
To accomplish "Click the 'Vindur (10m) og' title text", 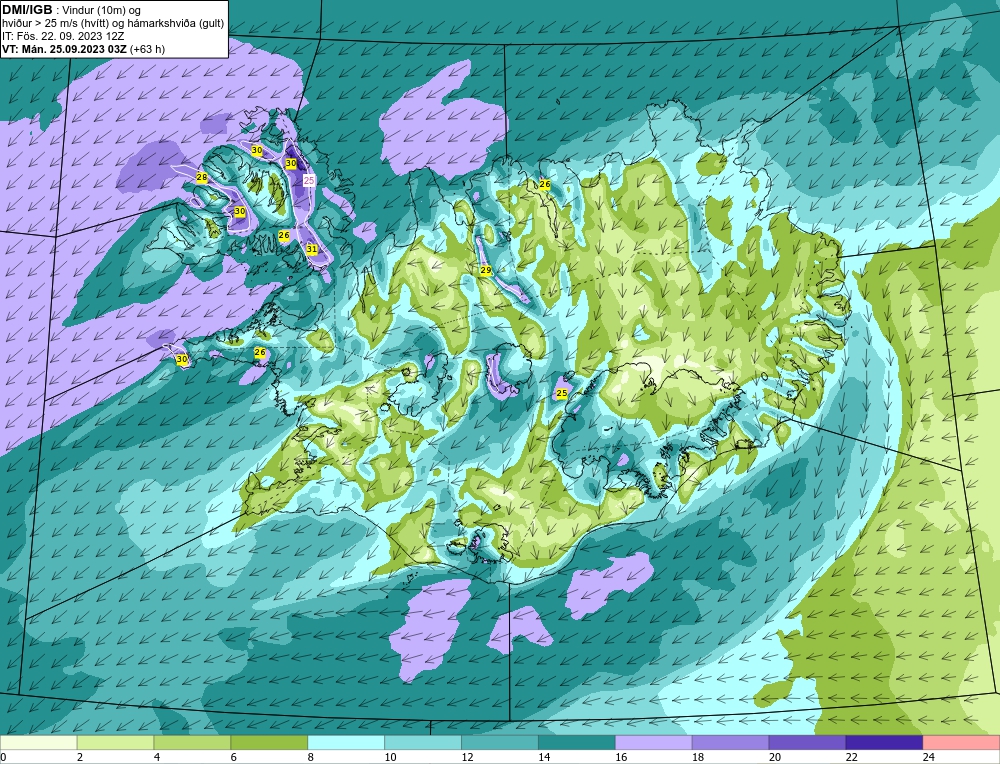I will tap(101, 10).
